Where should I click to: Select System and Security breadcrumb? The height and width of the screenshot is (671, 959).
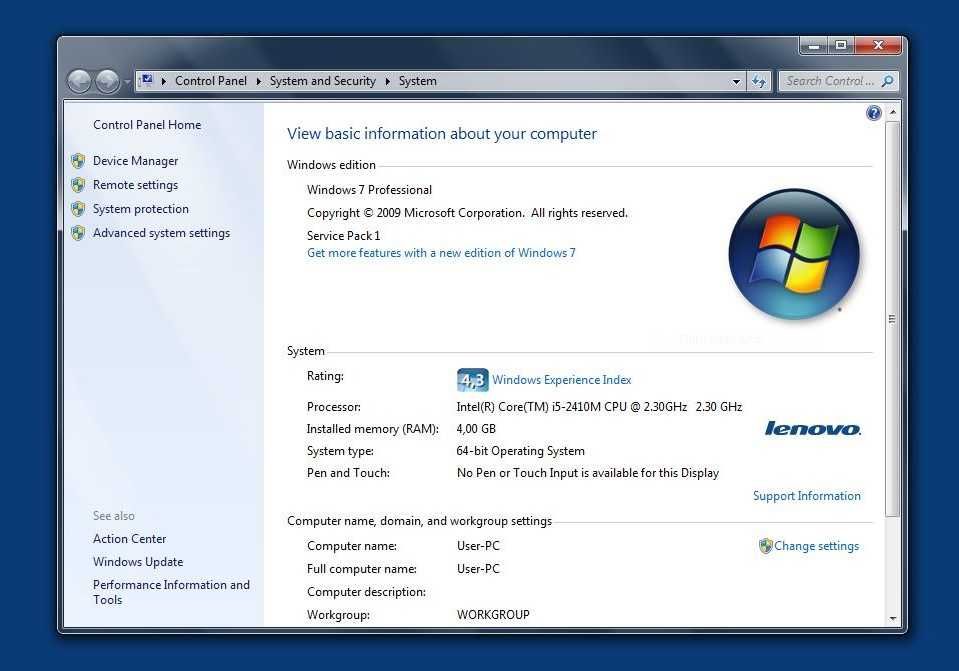click(322, 81)
